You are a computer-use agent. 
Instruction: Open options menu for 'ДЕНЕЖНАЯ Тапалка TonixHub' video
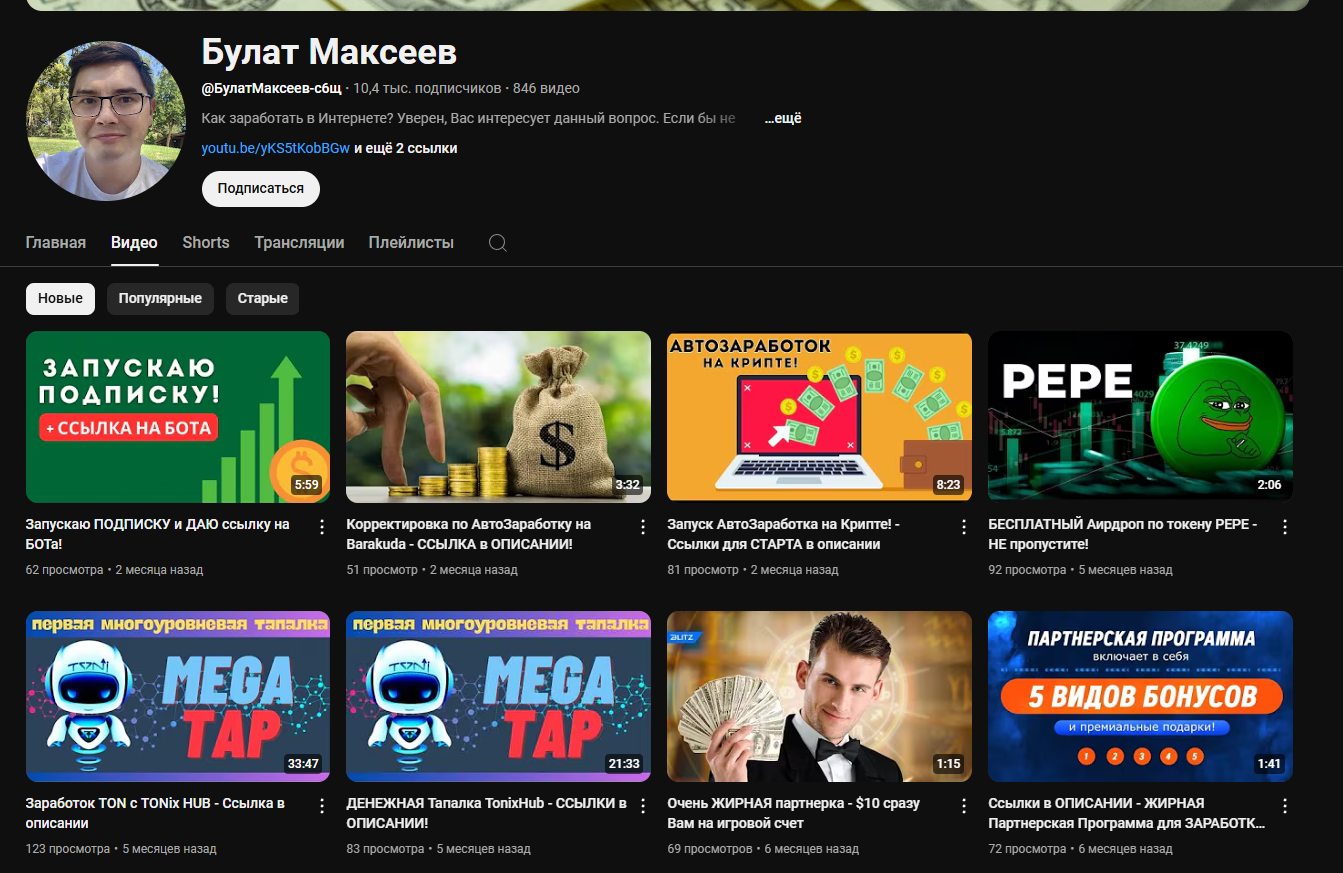[642, 805]
